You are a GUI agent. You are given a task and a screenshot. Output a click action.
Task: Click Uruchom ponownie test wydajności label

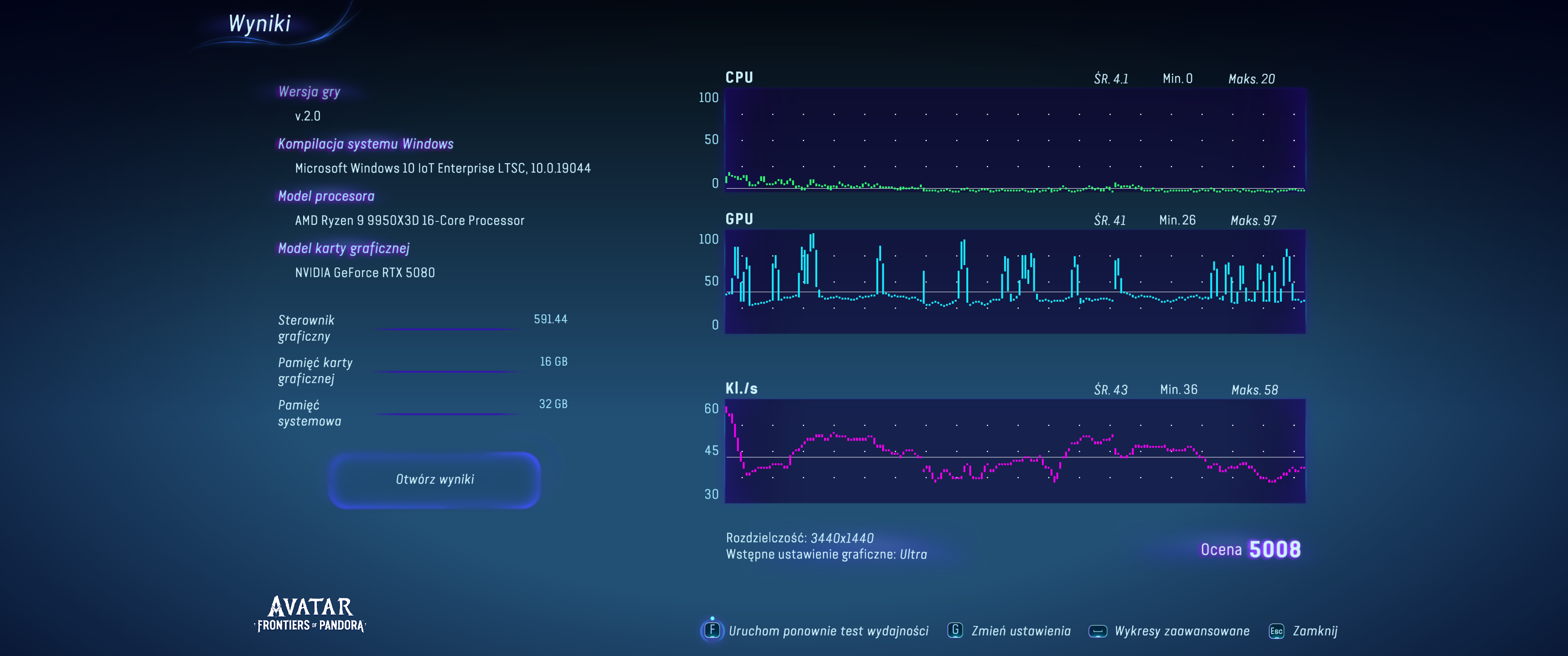point(828,631)
